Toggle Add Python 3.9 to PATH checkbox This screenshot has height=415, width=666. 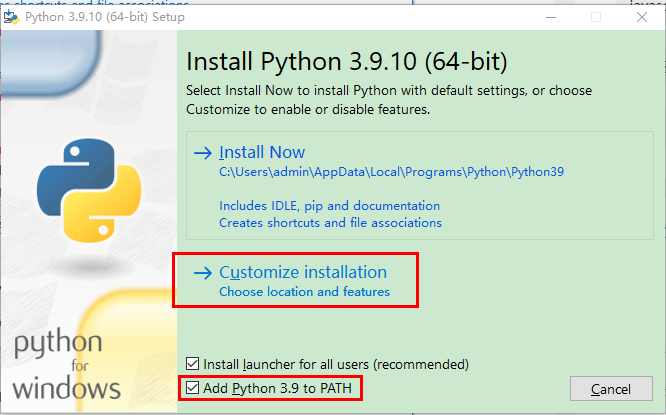[x=192, y=388]
